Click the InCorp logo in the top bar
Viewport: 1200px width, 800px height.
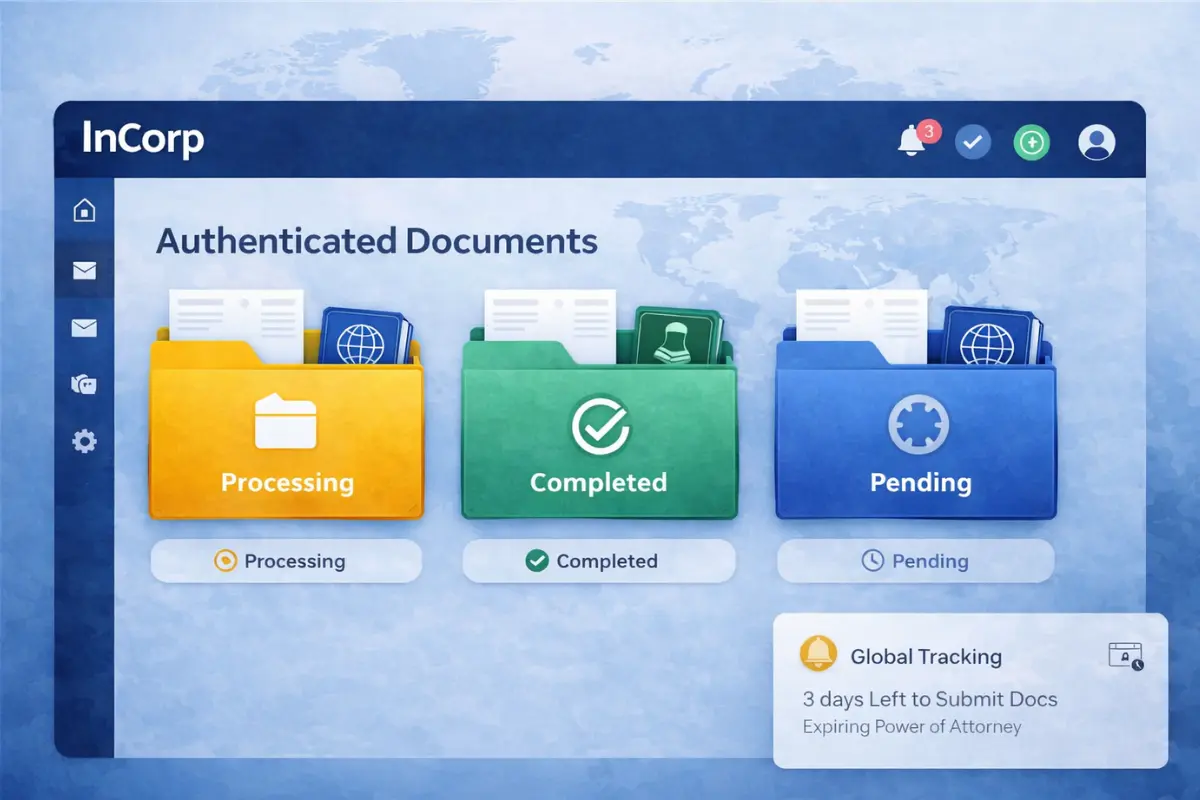(144, 140)
